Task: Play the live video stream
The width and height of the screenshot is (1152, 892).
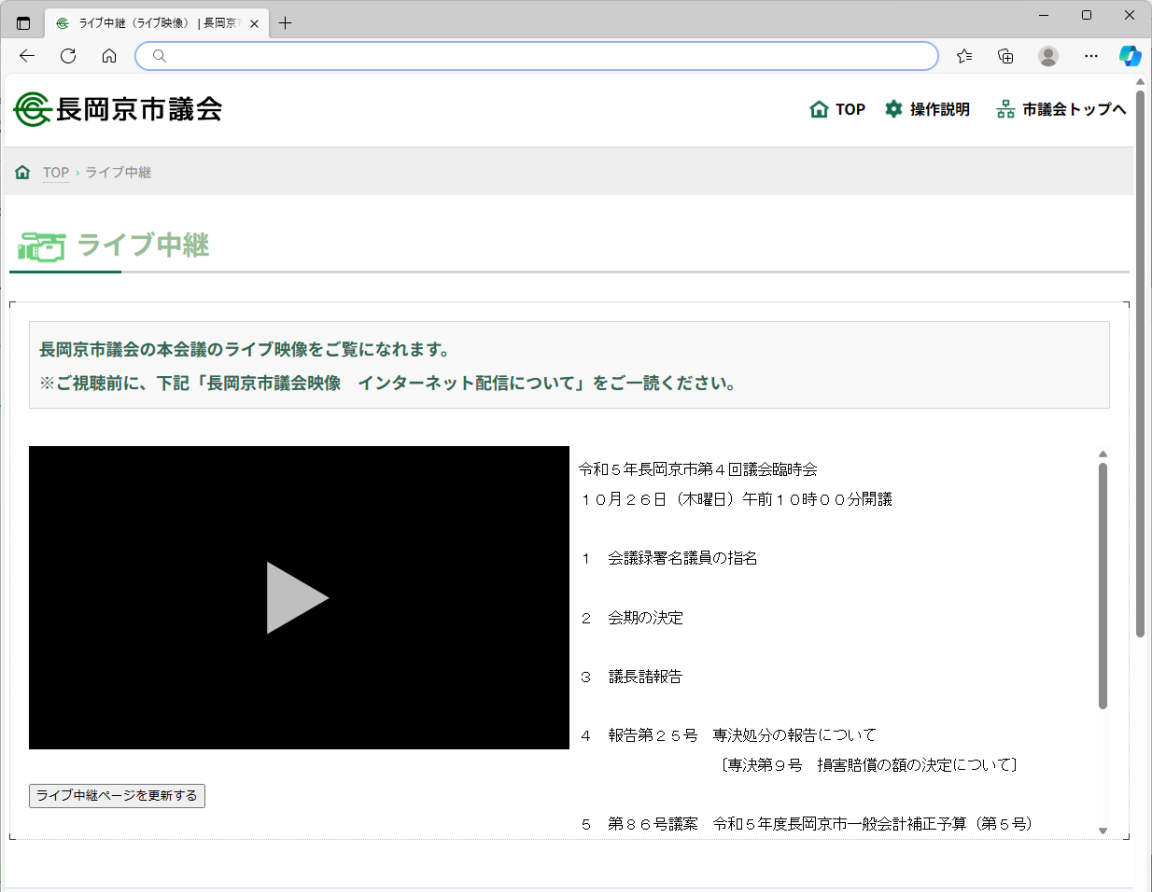Action: [298, 597]
